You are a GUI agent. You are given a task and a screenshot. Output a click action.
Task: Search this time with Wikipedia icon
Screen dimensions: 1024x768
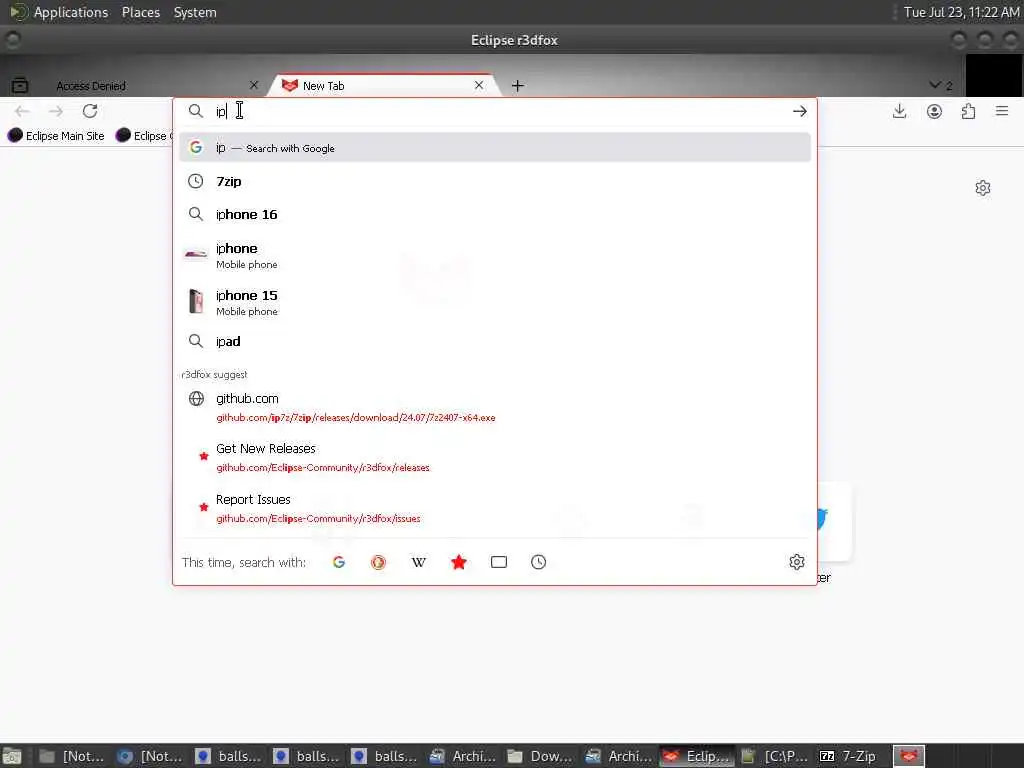[x=419, y=562]
